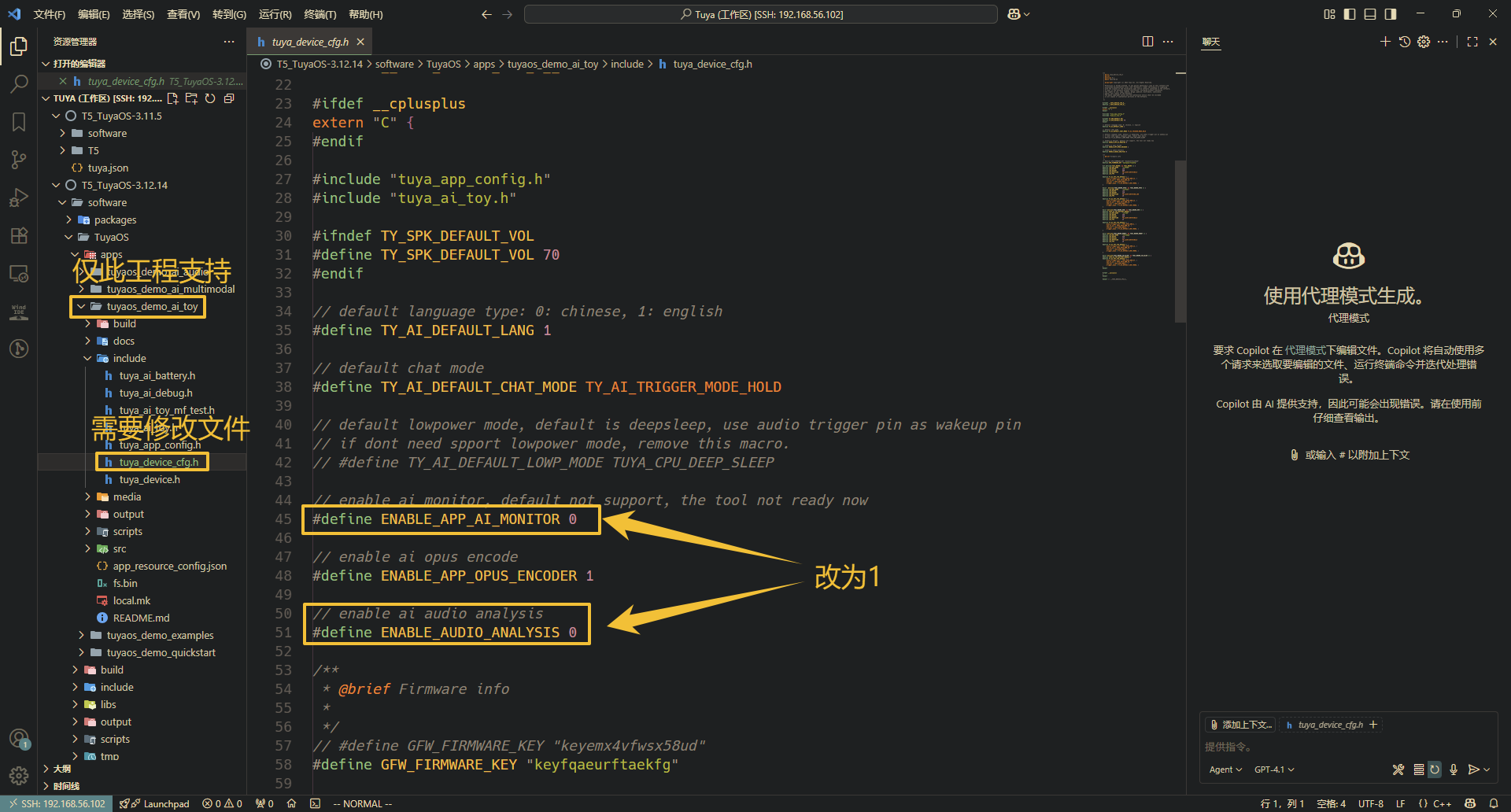The height and width of the screenshot is (812, 1511).
Task: Open the Agent mode dropdown
Action: (1225, 770)
